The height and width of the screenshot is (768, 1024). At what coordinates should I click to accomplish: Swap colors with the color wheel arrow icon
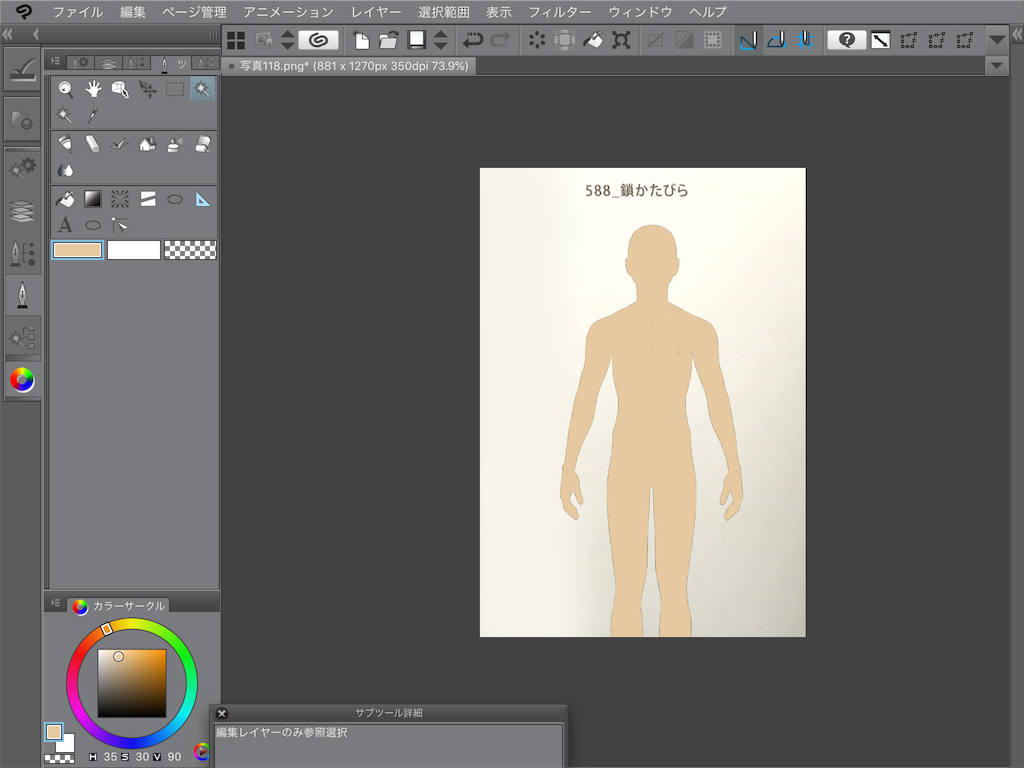click(202, 752)
